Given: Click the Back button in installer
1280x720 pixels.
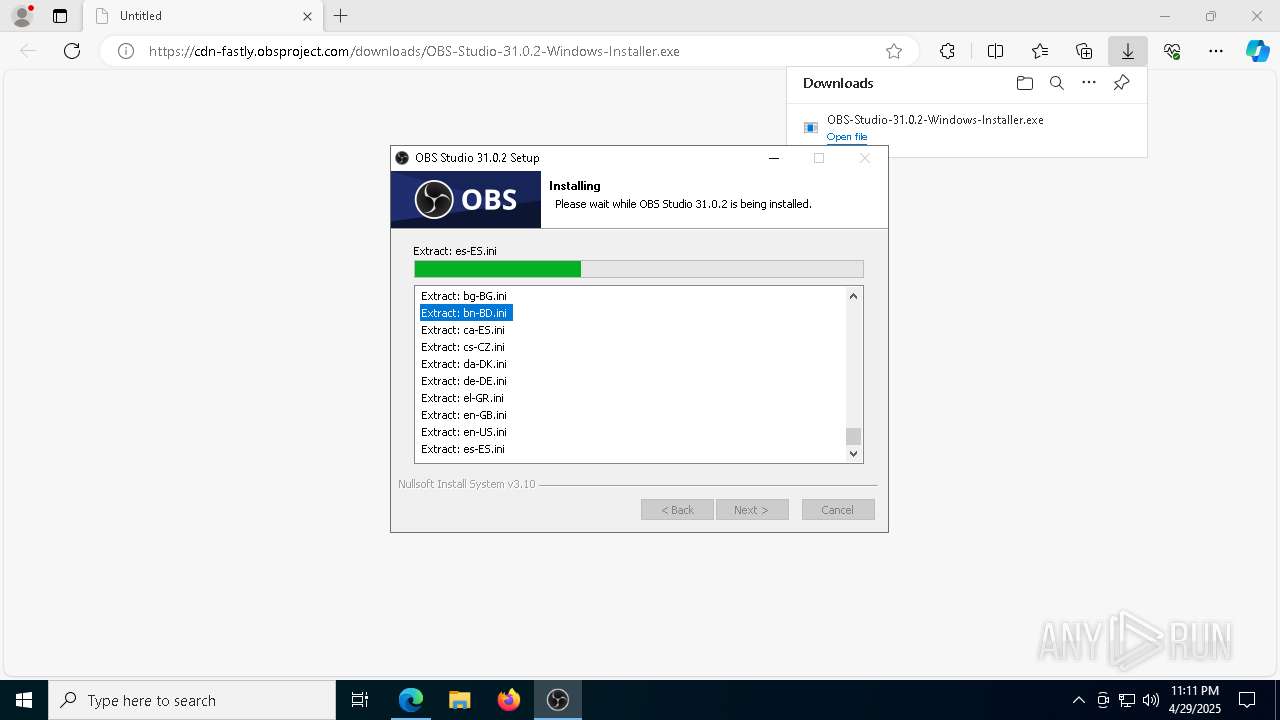Looking at the screenshot, I should [677, 510].
